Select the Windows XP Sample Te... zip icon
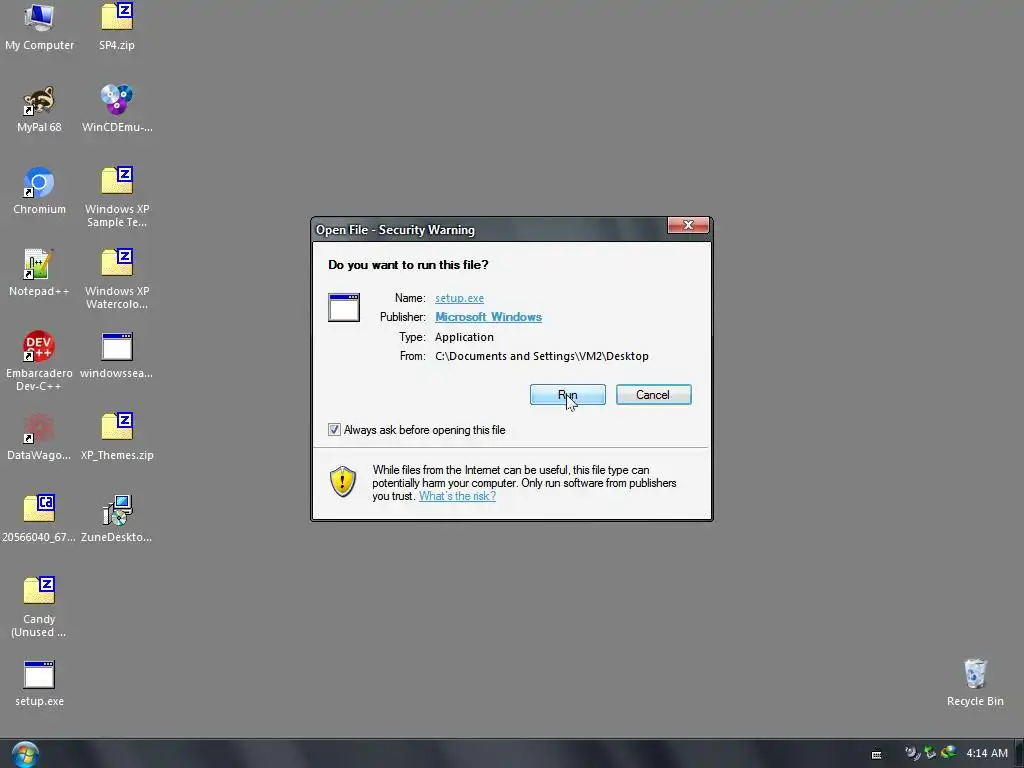 point(117,197)
